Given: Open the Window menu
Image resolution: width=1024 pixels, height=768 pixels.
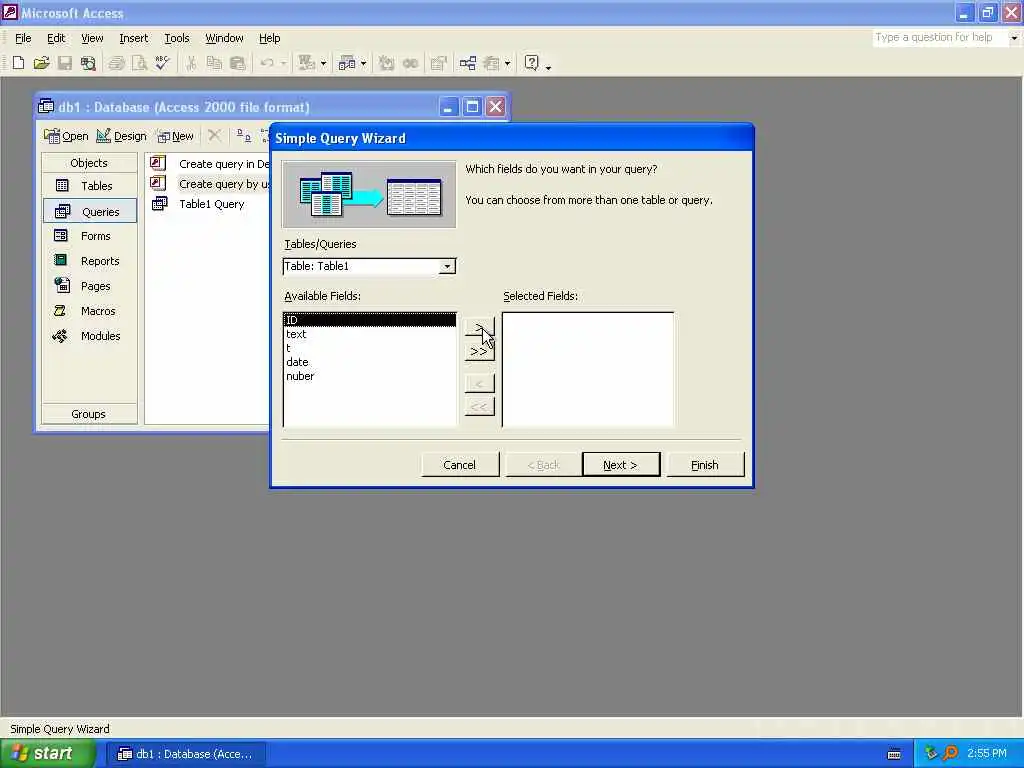Looking at the screenshot, I should [224, 39].
